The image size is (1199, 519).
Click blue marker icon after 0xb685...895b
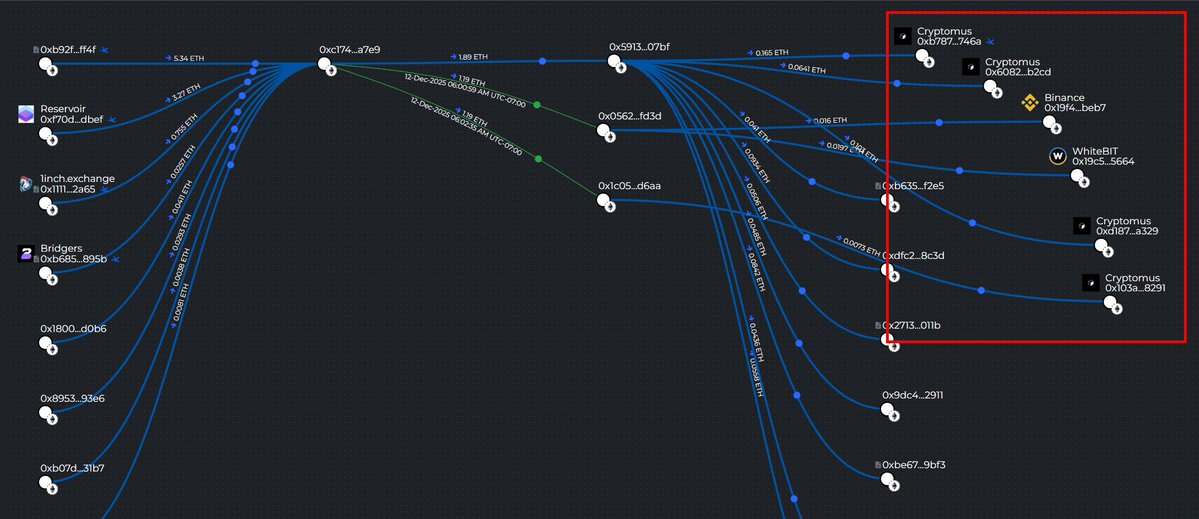pyautogui.click(x=115, y=259)
